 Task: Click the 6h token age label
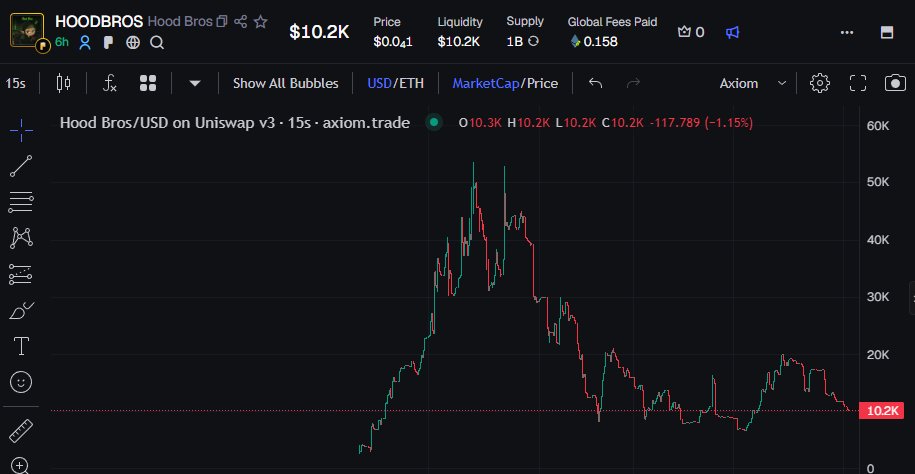(x=62, y=42)
